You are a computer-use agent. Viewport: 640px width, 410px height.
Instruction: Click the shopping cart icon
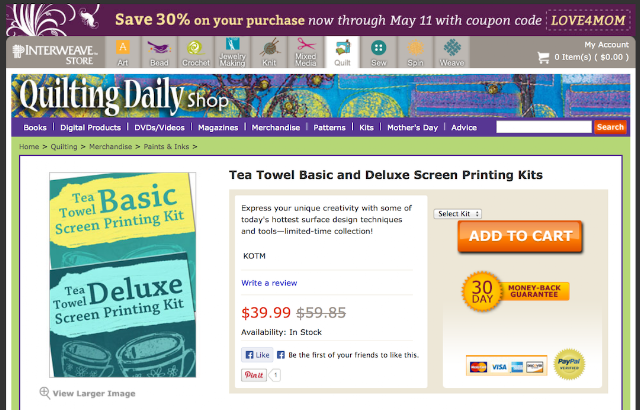543,57
